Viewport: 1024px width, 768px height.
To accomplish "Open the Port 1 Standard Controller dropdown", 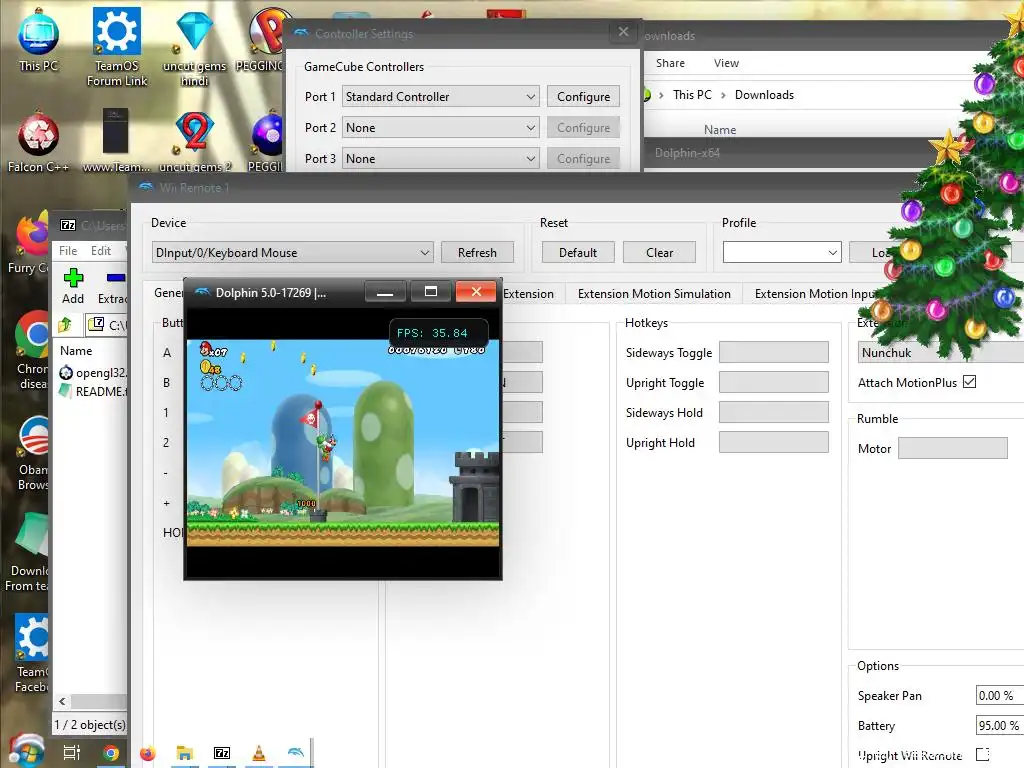I will point(441,97).
